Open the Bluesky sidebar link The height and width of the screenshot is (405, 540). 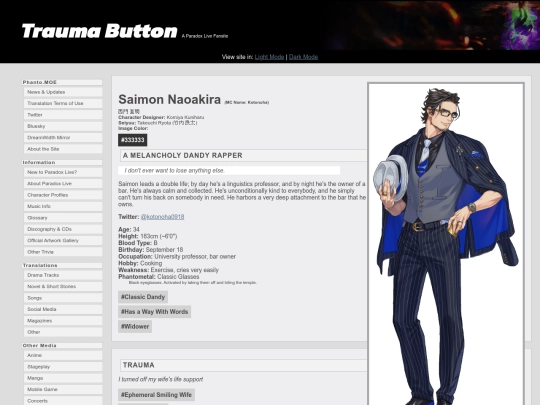63,126
